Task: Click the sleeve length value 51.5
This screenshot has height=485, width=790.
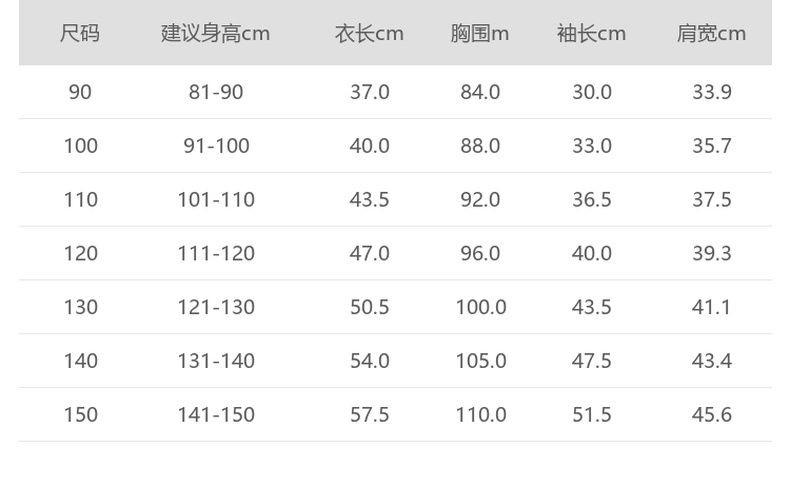Action: pyautogui.click(x=591, y=415)
